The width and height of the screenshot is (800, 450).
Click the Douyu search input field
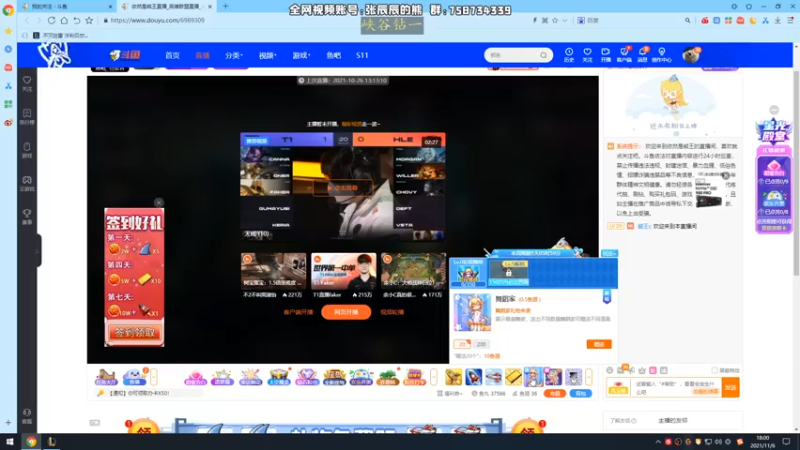pos(513,55)
